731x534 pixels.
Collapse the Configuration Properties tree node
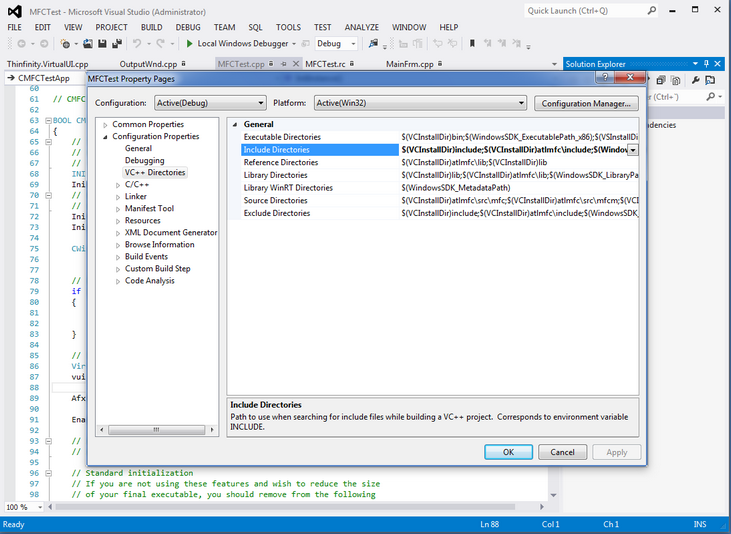coord(105,137)
